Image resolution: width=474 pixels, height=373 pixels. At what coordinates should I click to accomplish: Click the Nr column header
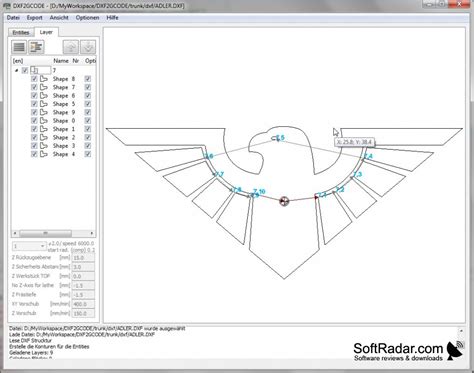click(x=76, y=61)
